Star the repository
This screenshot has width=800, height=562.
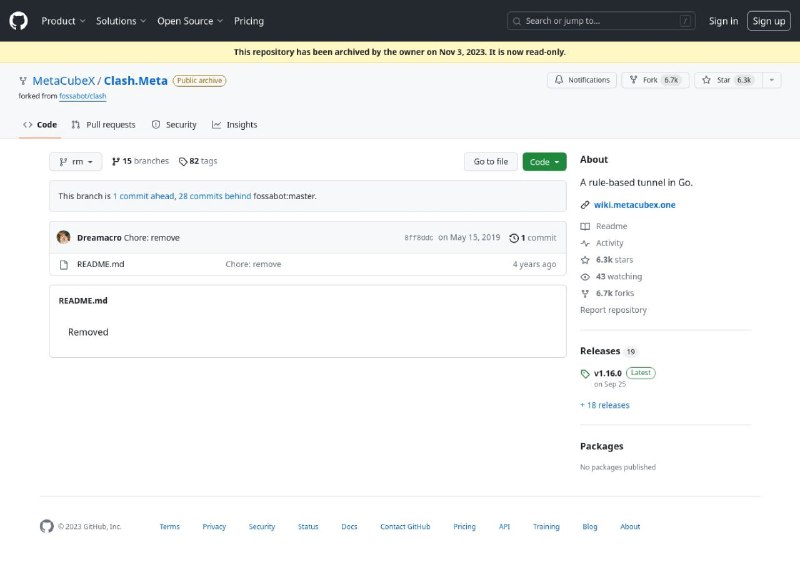pos(728,80)
